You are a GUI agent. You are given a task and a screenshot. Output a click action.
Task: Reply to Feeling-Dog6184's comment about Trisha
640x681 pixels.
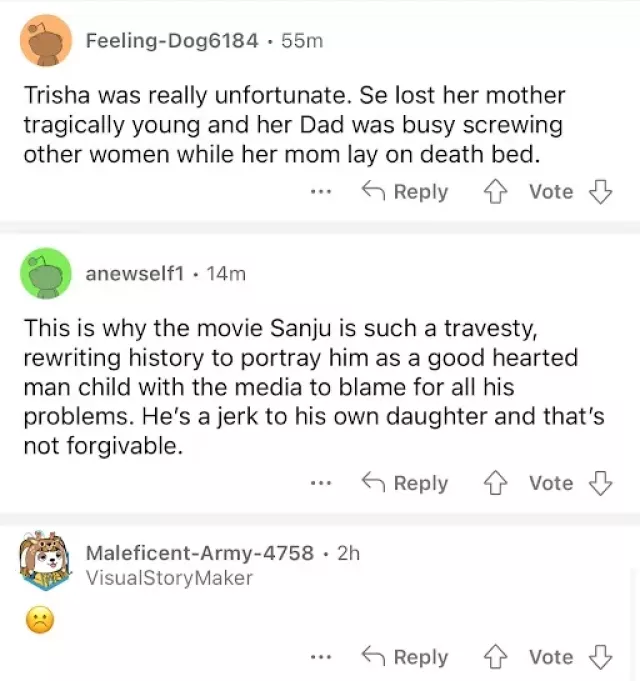point(405,192)
